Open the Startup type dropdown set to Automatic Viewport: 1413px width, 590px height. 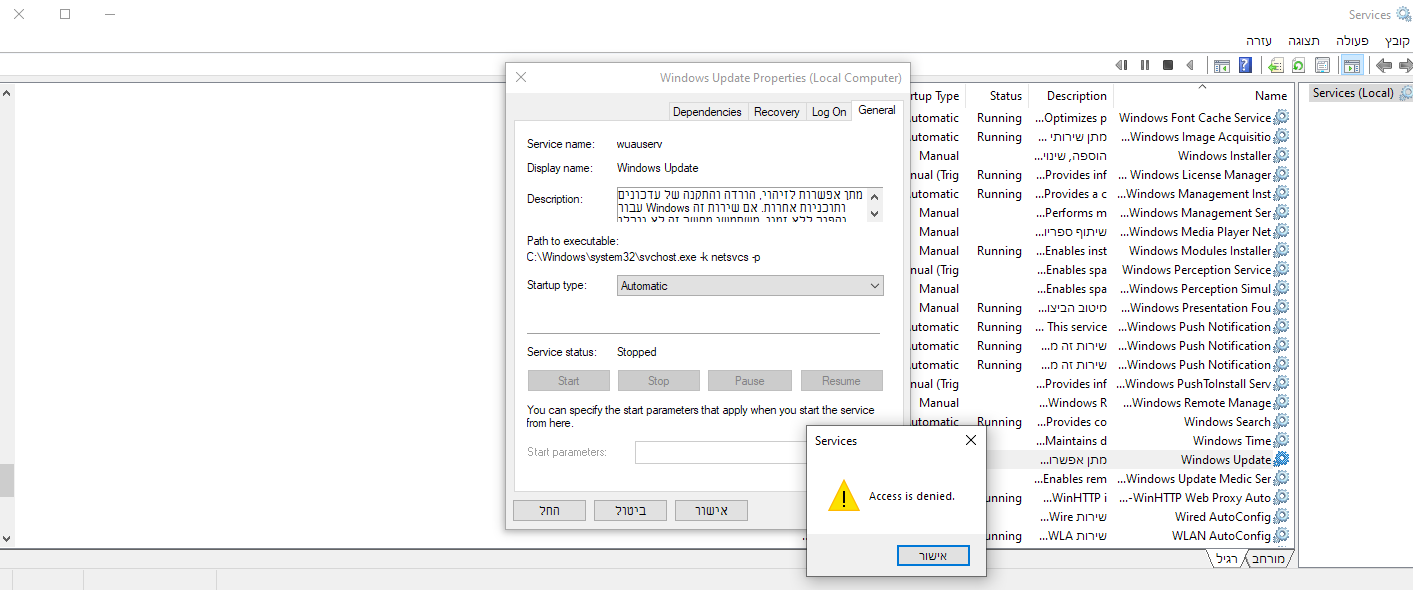(x=750, y=286)
